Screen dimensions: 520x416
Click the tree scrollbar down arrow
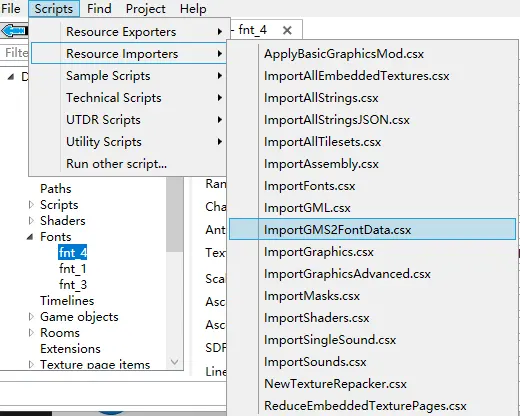pos(174,362)
